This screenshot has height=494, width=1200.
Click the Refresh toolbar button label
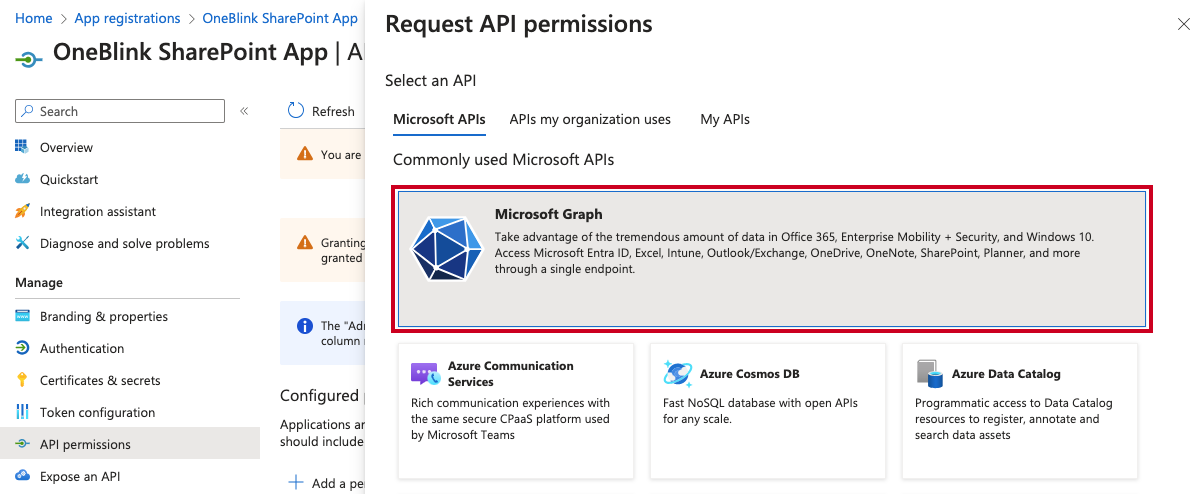click(x=333, y=111)
